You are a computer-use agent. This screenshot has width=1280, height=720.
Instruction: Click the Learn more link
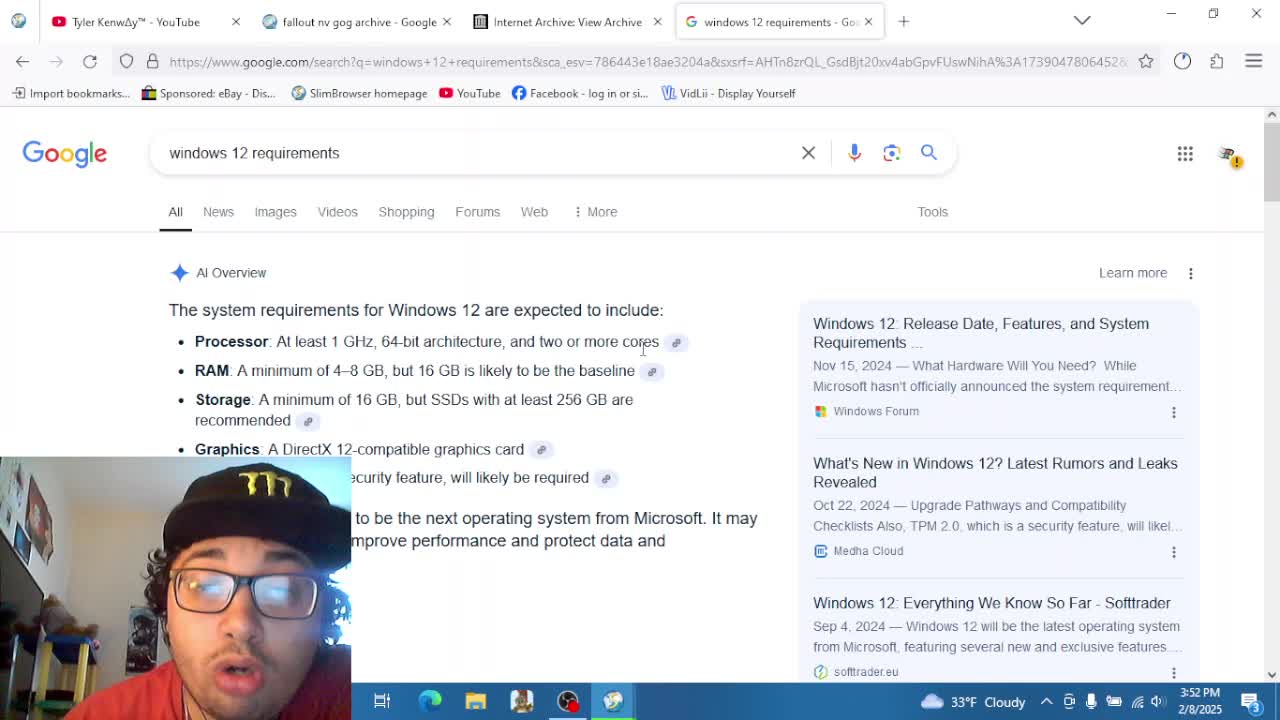[1133, 273]
